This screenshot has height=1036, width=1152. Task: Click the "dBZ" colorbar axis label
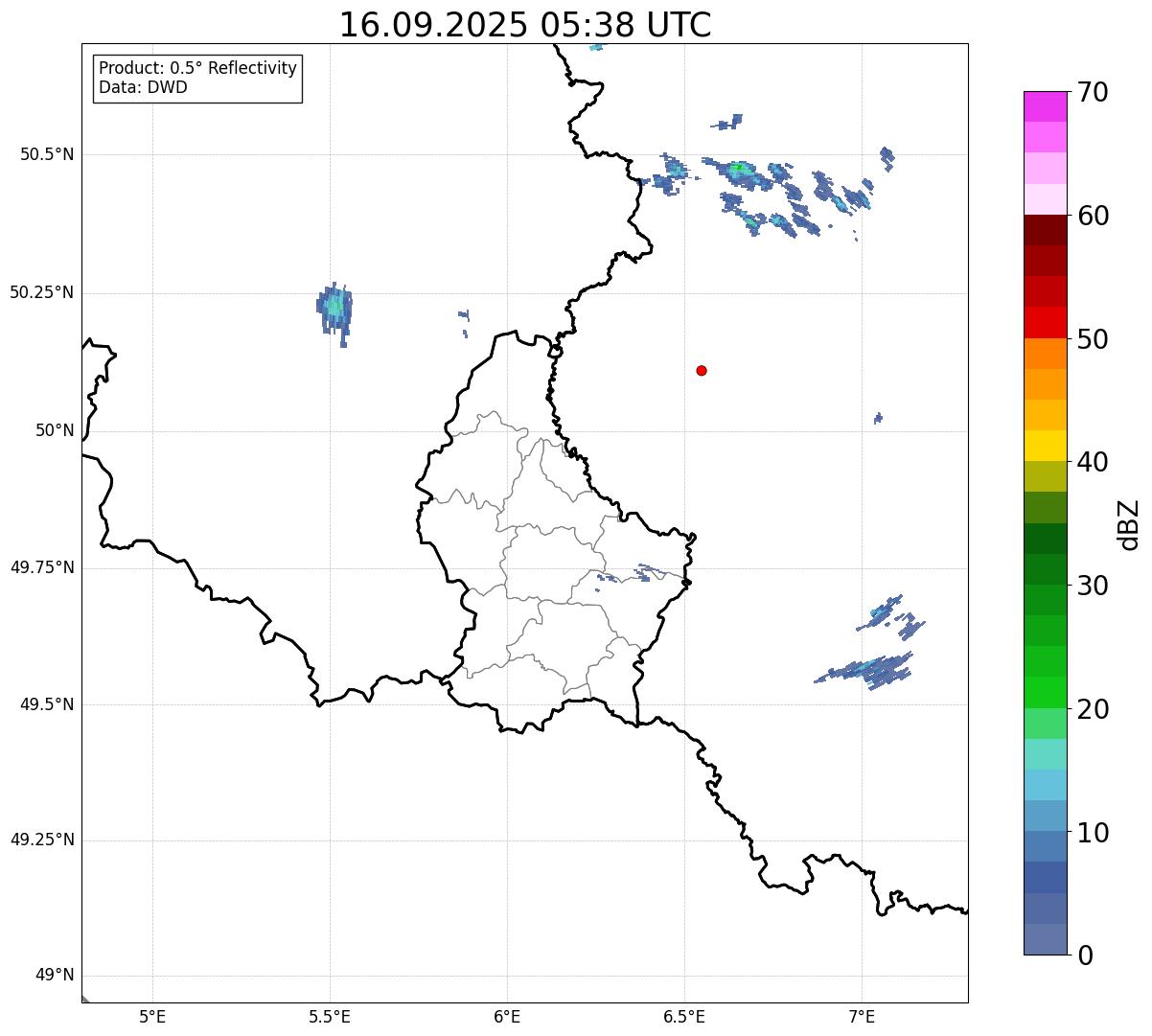click(1129, 524)
